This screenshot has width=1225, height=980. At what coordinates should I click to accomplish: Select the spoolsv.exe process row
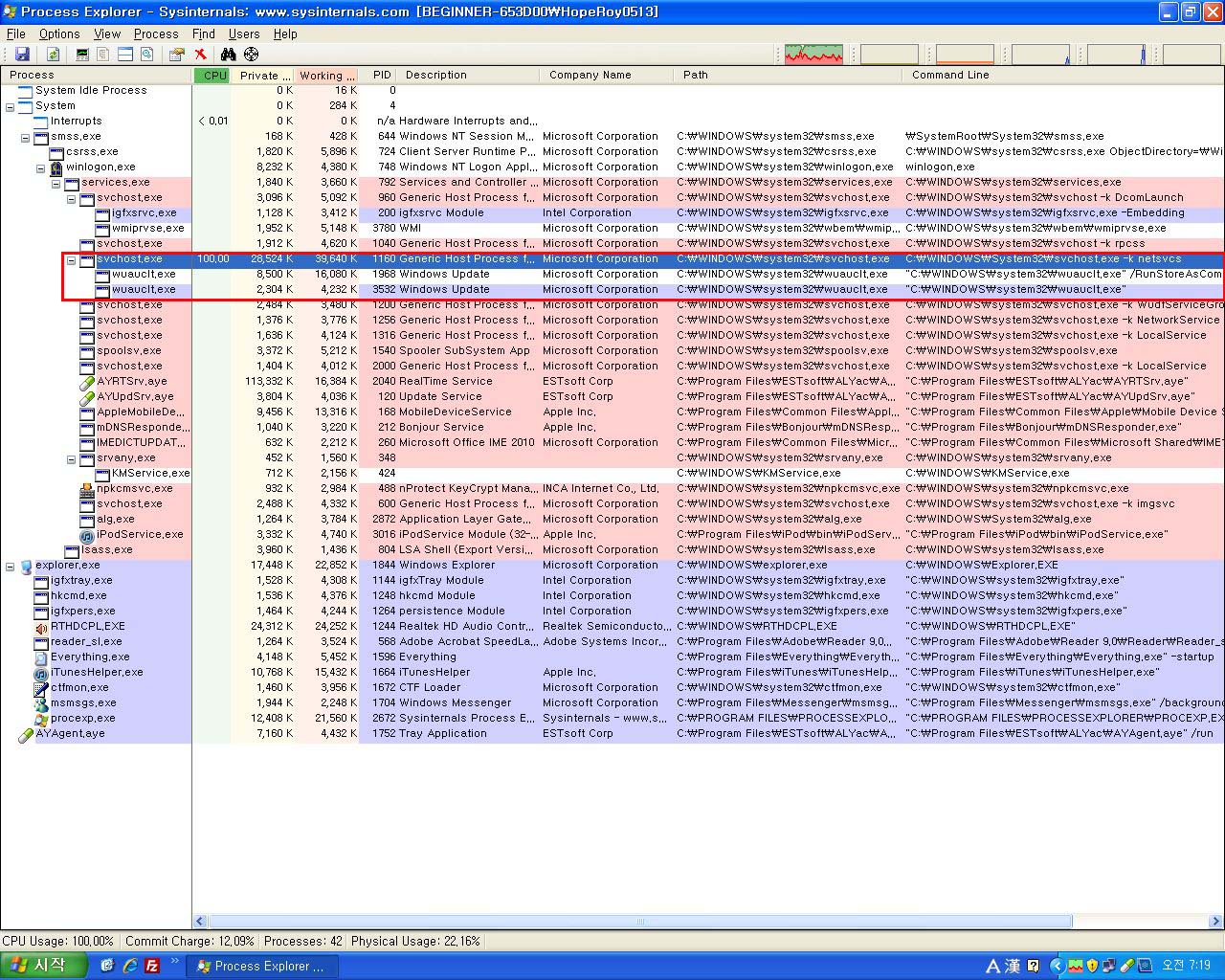click(612, 350)
